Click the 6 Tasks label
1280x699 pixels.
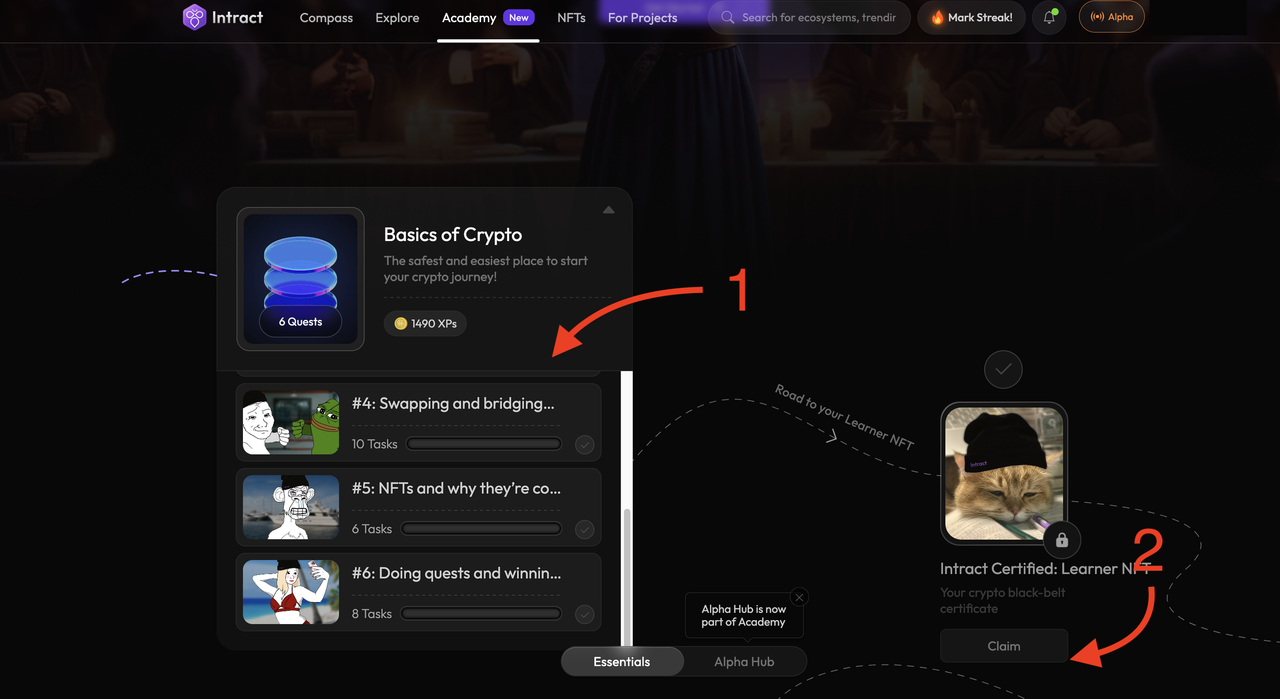point(372,529)
